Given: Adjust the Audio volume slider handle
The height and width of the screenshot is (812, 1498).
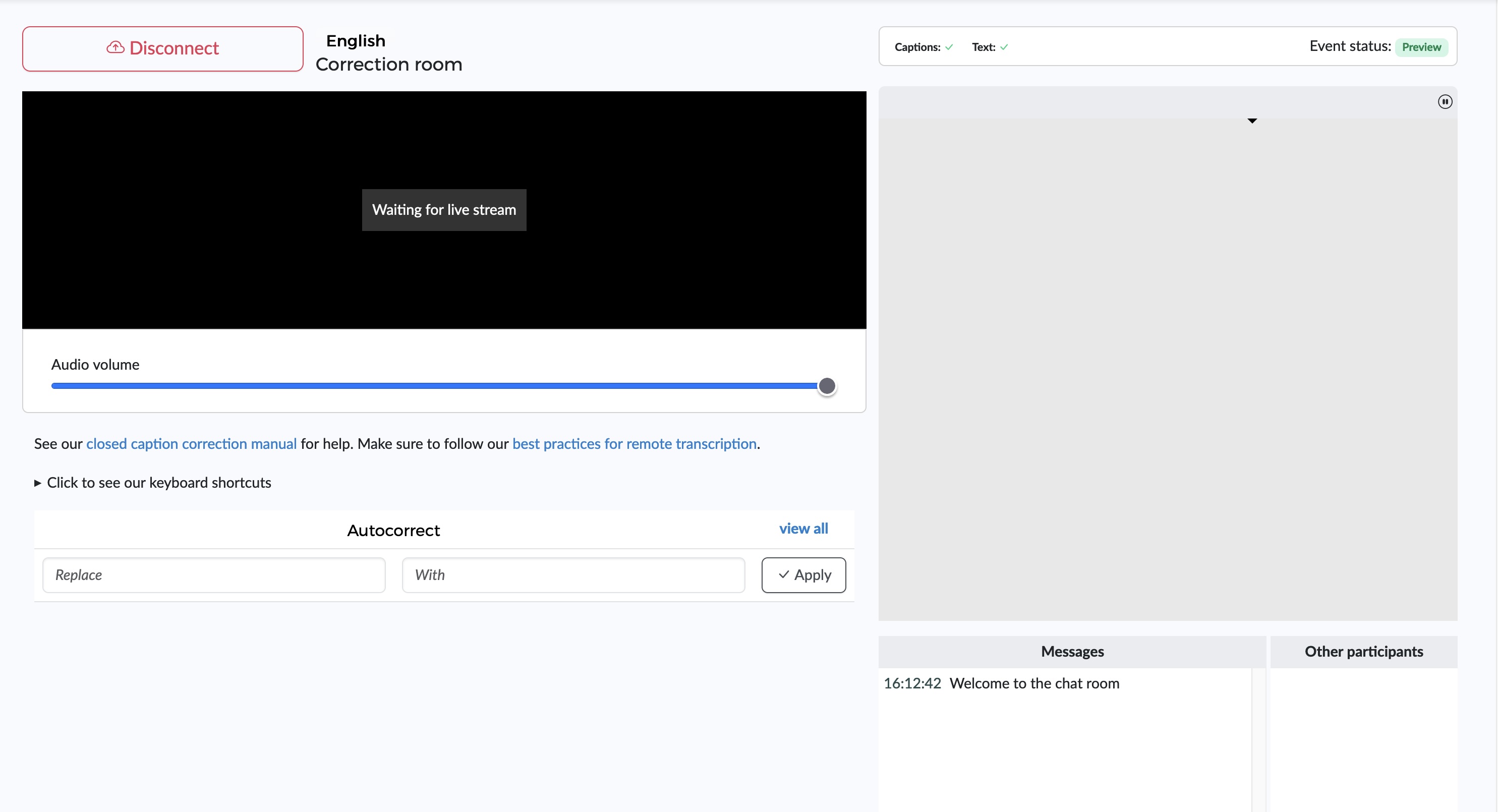Looking at the screenshot, I should point(826,386).
